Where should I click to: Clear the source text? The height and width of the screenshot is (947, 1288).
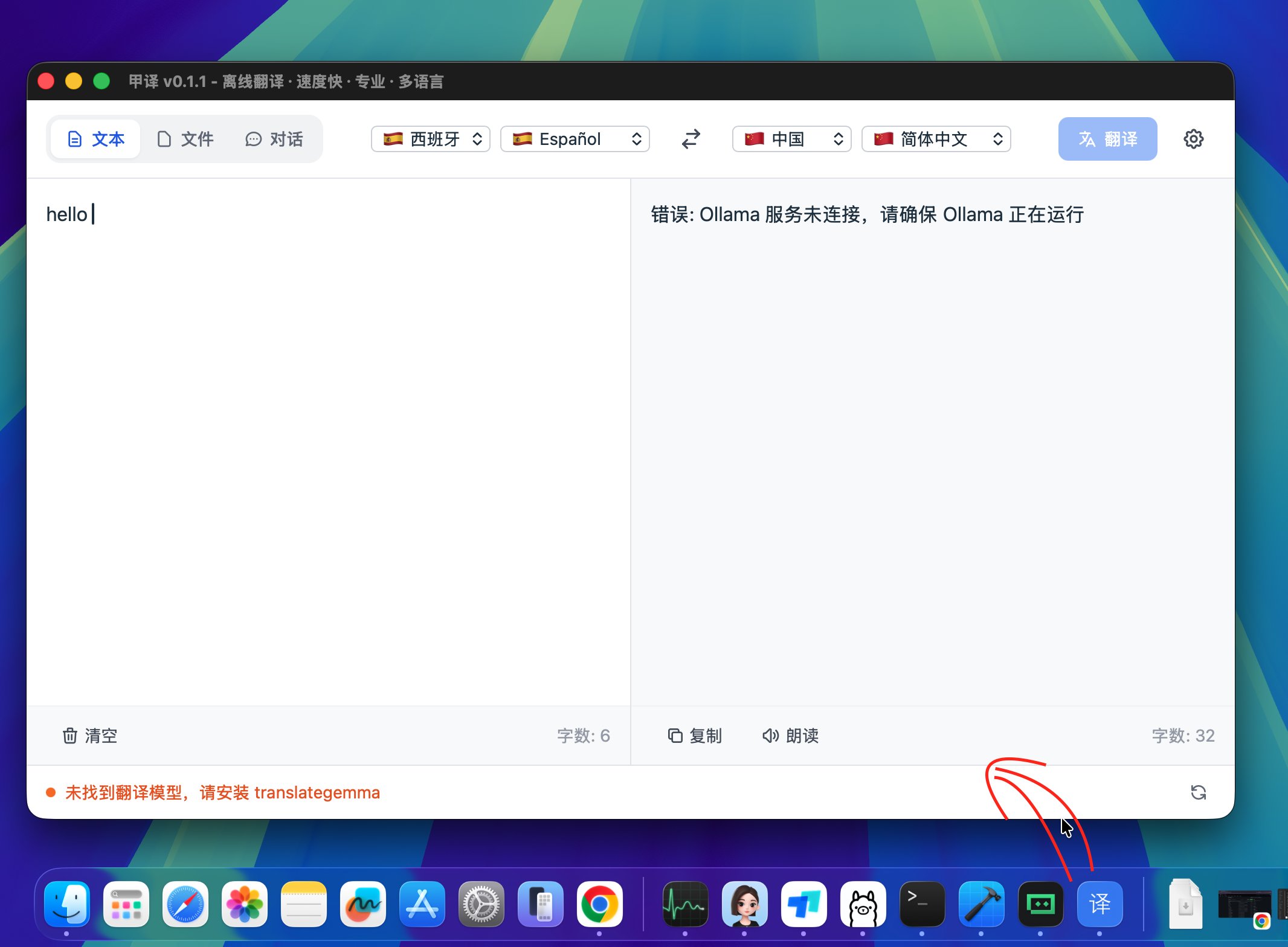tap(88, 736)
